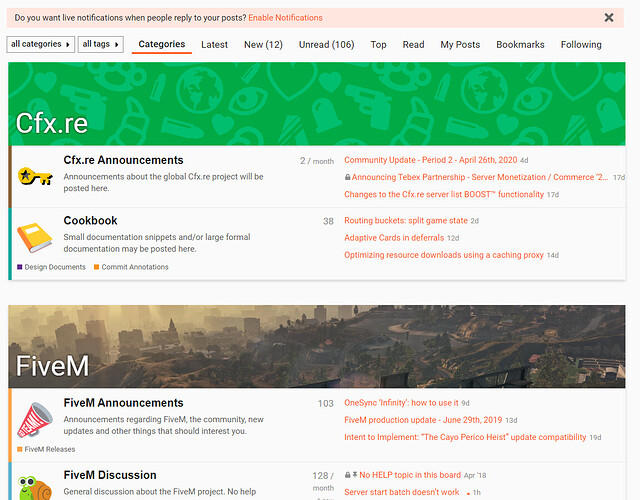
Task: Click the gold key Announcements icon
Action: (36, 176)
